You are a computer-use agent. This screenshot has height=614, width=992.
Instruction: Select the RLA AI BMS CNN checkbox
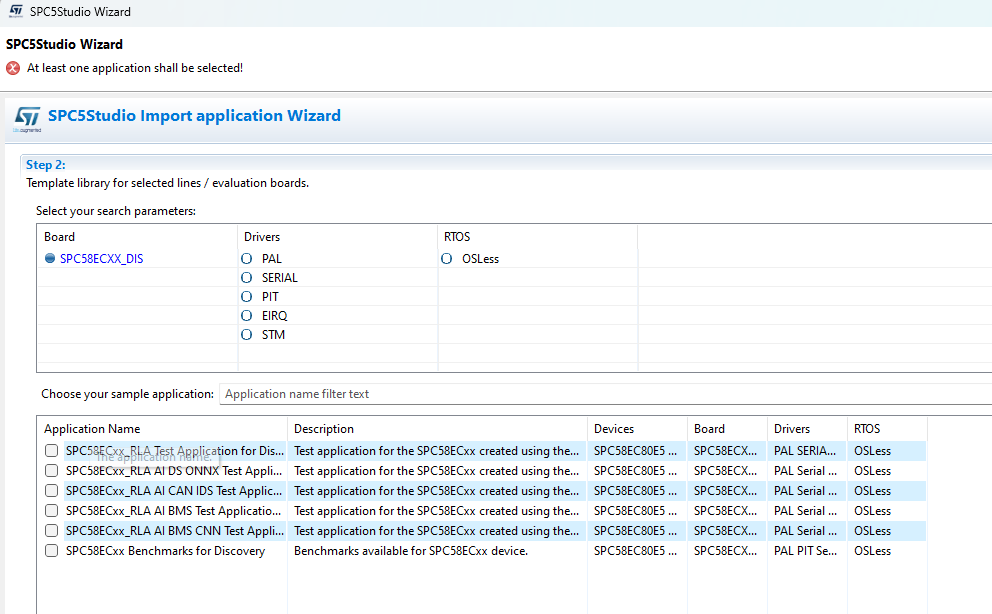click(51, 531)
